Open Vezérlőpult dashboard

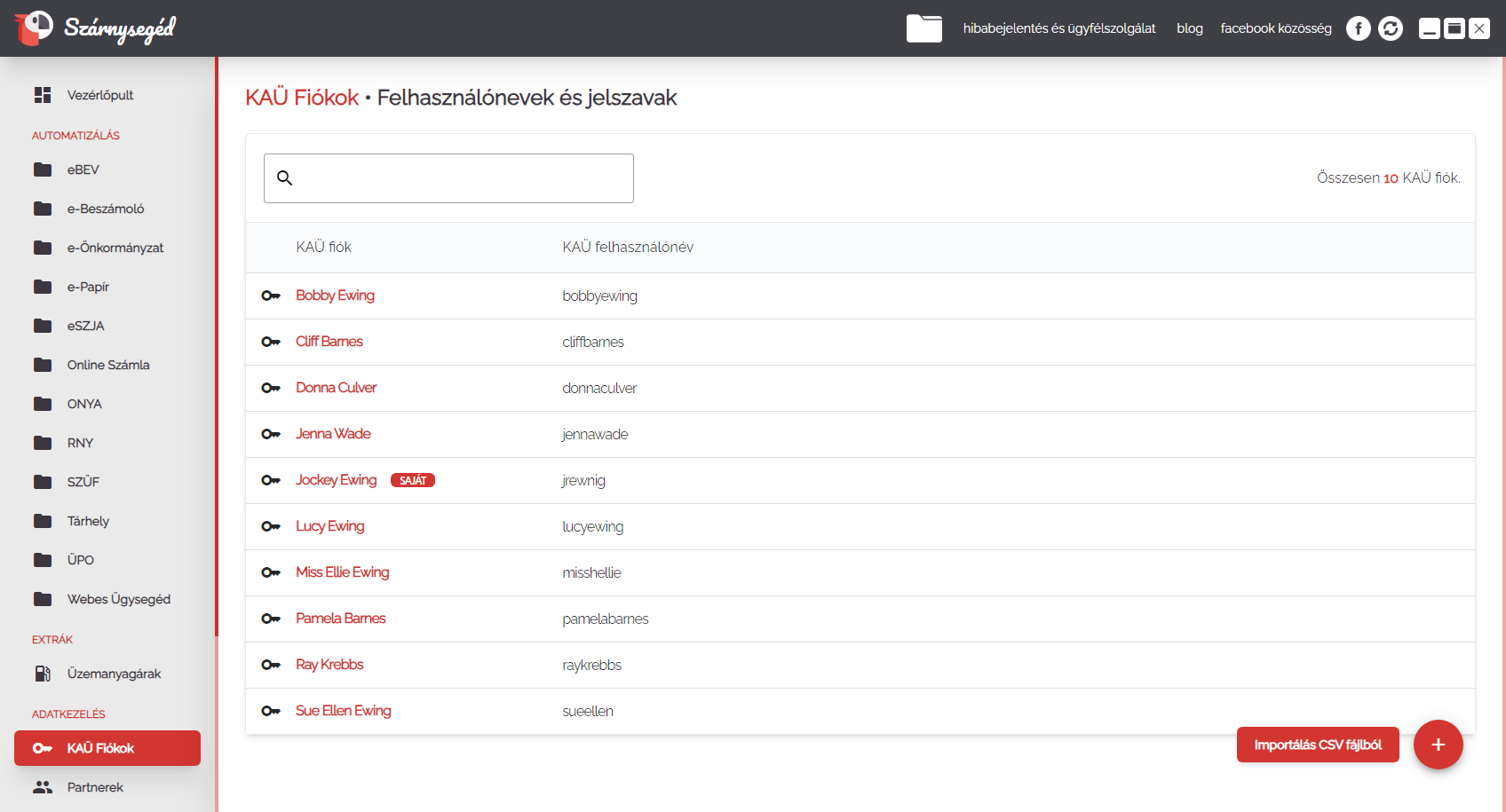click(x=99, y=95)
